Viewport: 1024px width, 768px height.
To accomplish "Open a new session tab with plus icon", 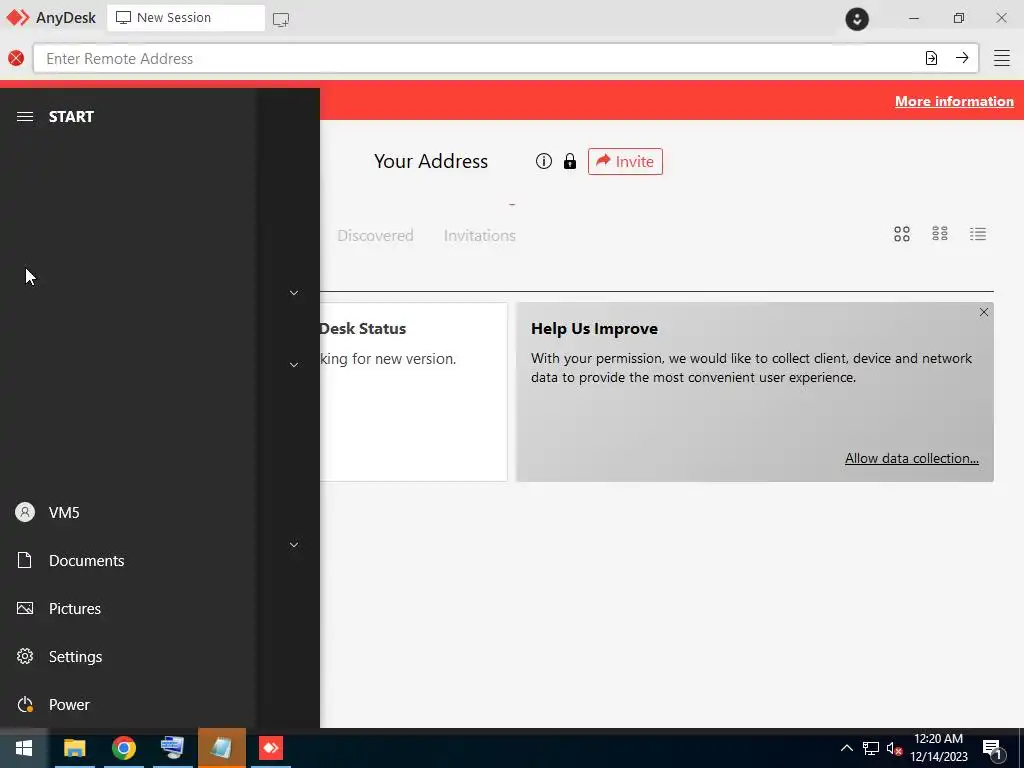I will point(281,19).
